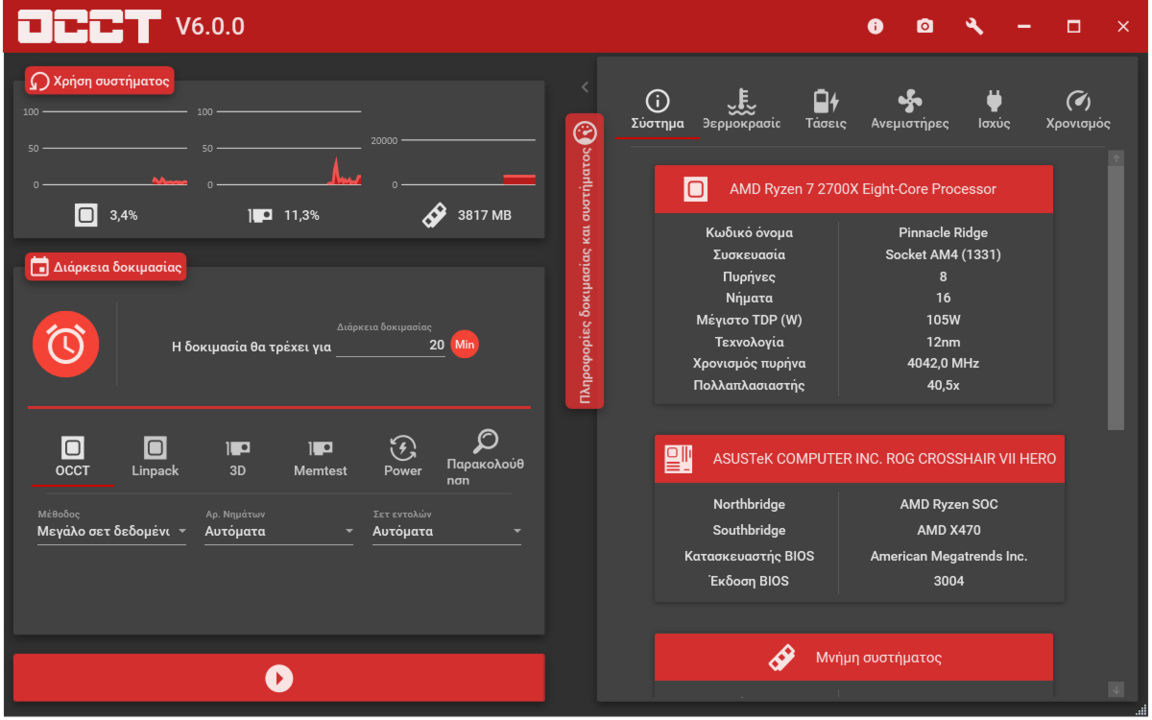Click the RAM usage memory icon
Screen dimensions: 1152x720
click(434, 215)
